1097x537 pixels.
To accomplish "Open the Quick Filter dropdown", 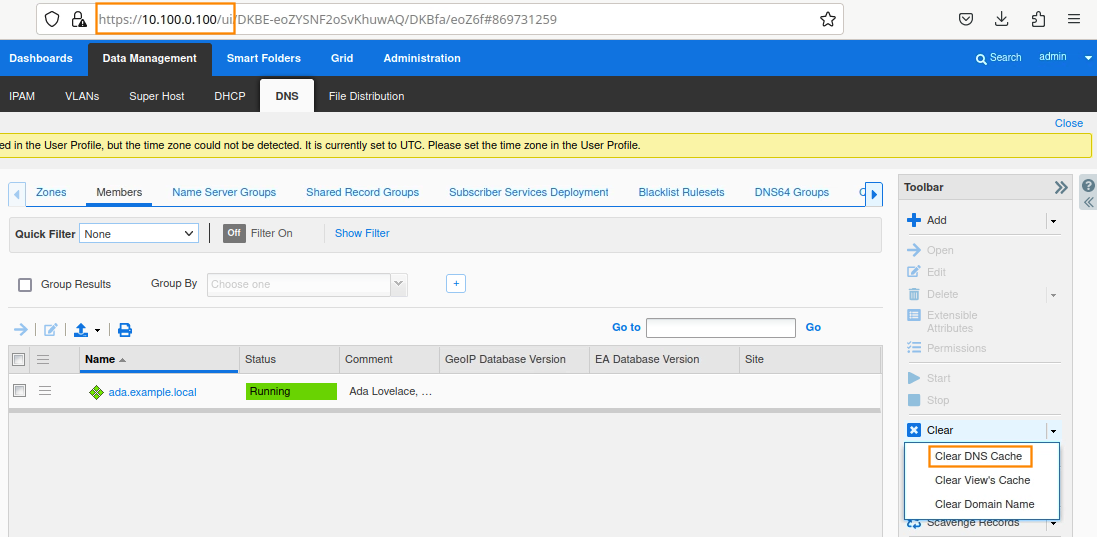I will (x=140, y=233).
